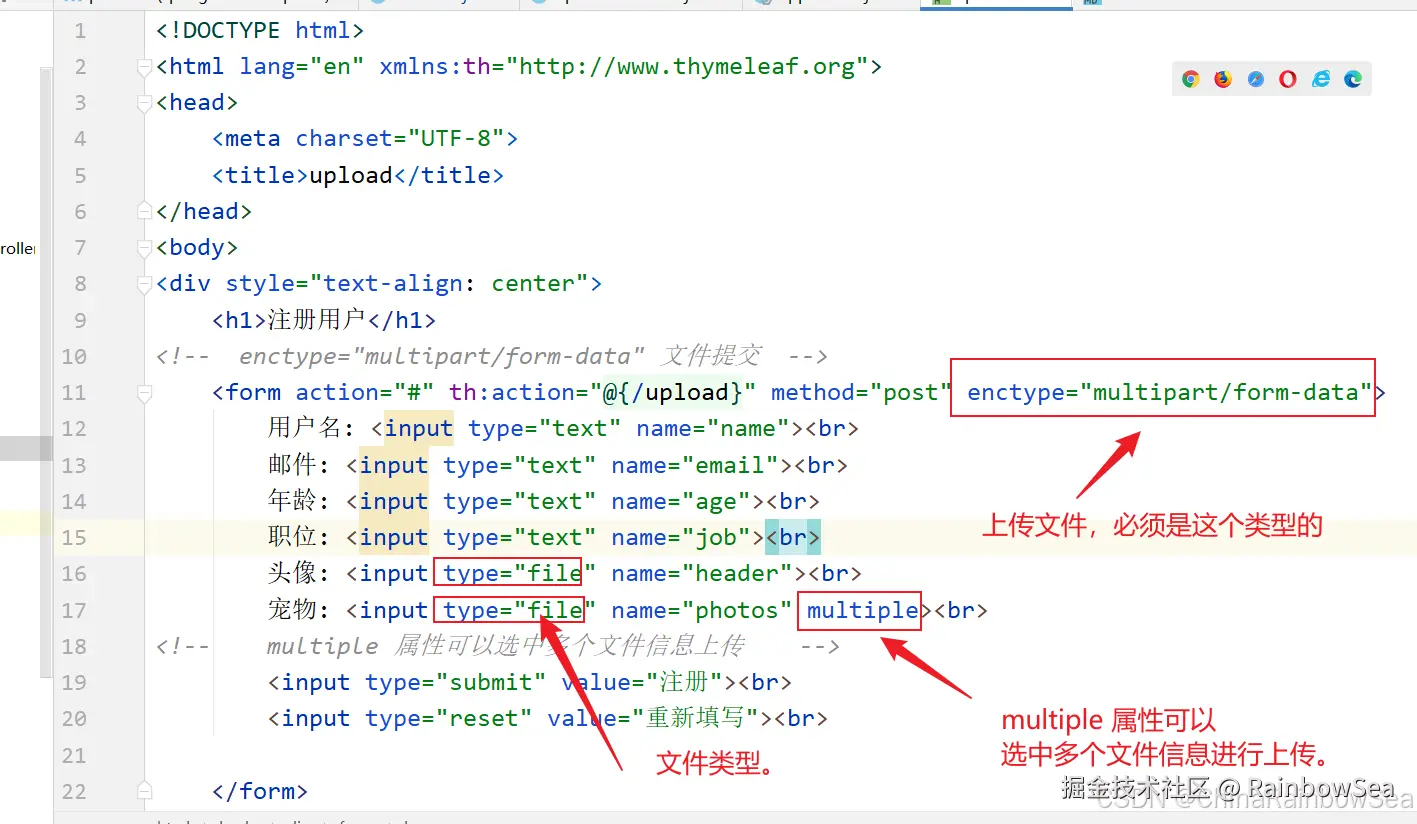The height and width of the screenshot is (824, 1417).
Task: Click line number 1 in gutter
Action: pos(80,31)
